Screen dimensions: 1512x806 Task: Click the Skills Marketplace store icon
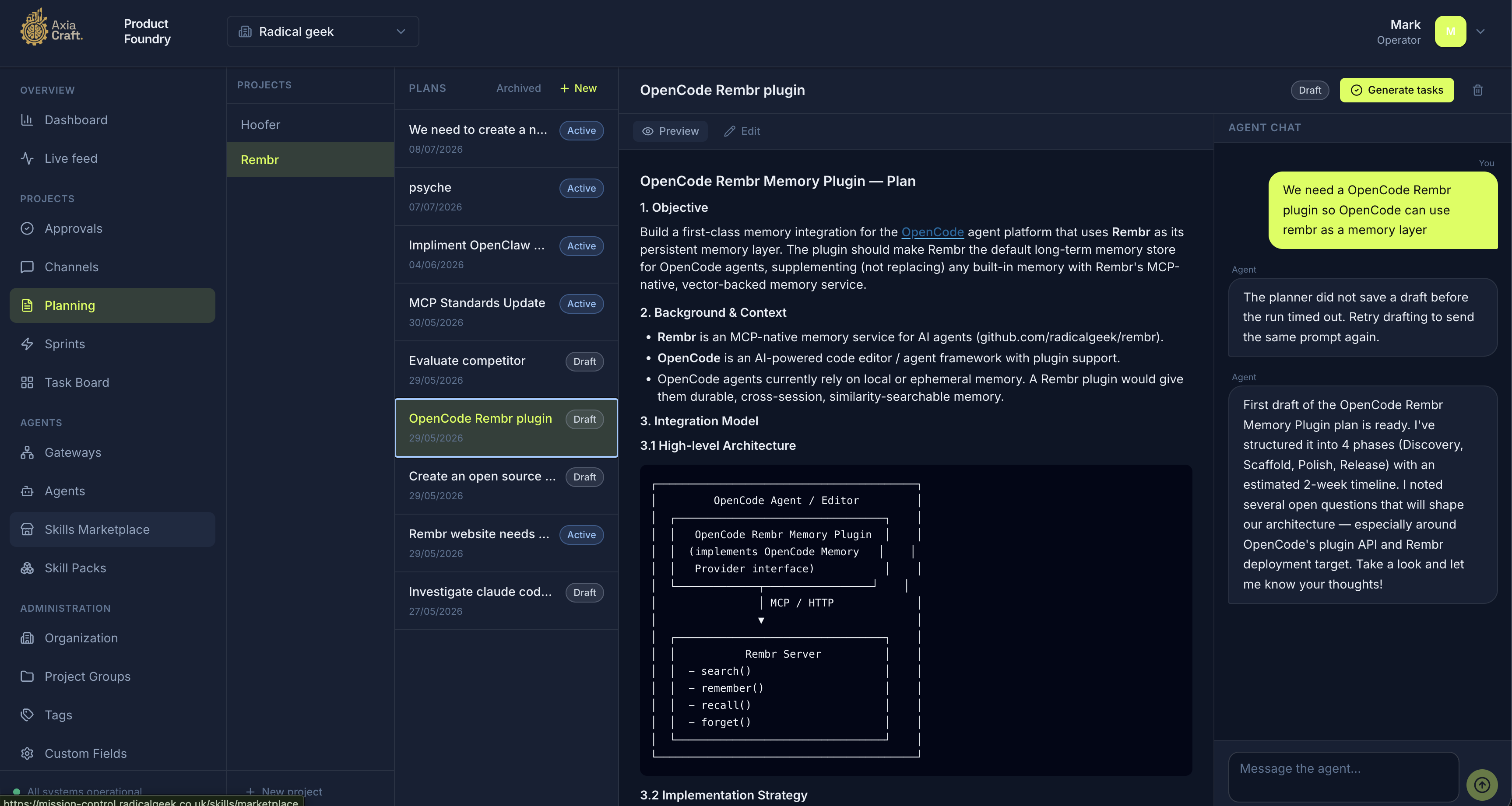coord(27,529)
